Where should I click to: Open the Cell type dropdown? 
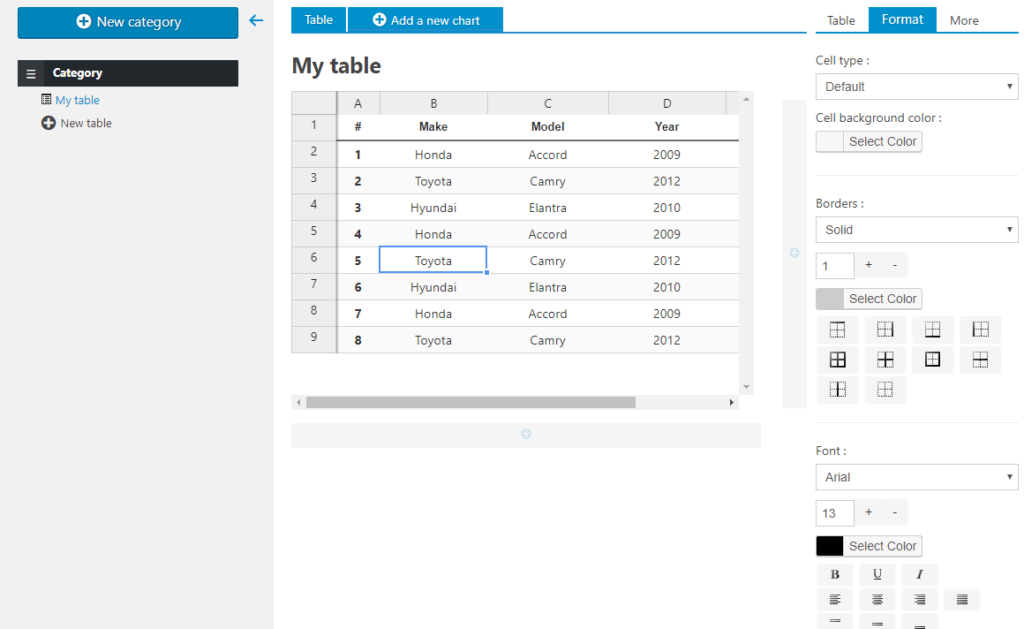pyautogui.click(x=916, y=87)
